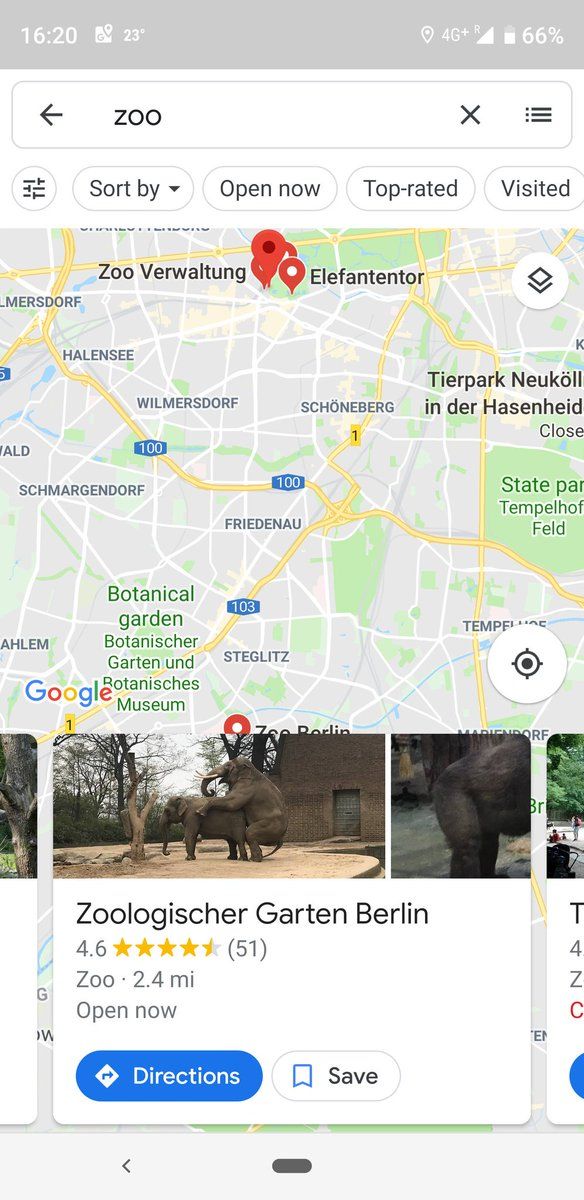
Task: Open Zoologischer Garten Berlin place title
Action: [x=252, y=913]
